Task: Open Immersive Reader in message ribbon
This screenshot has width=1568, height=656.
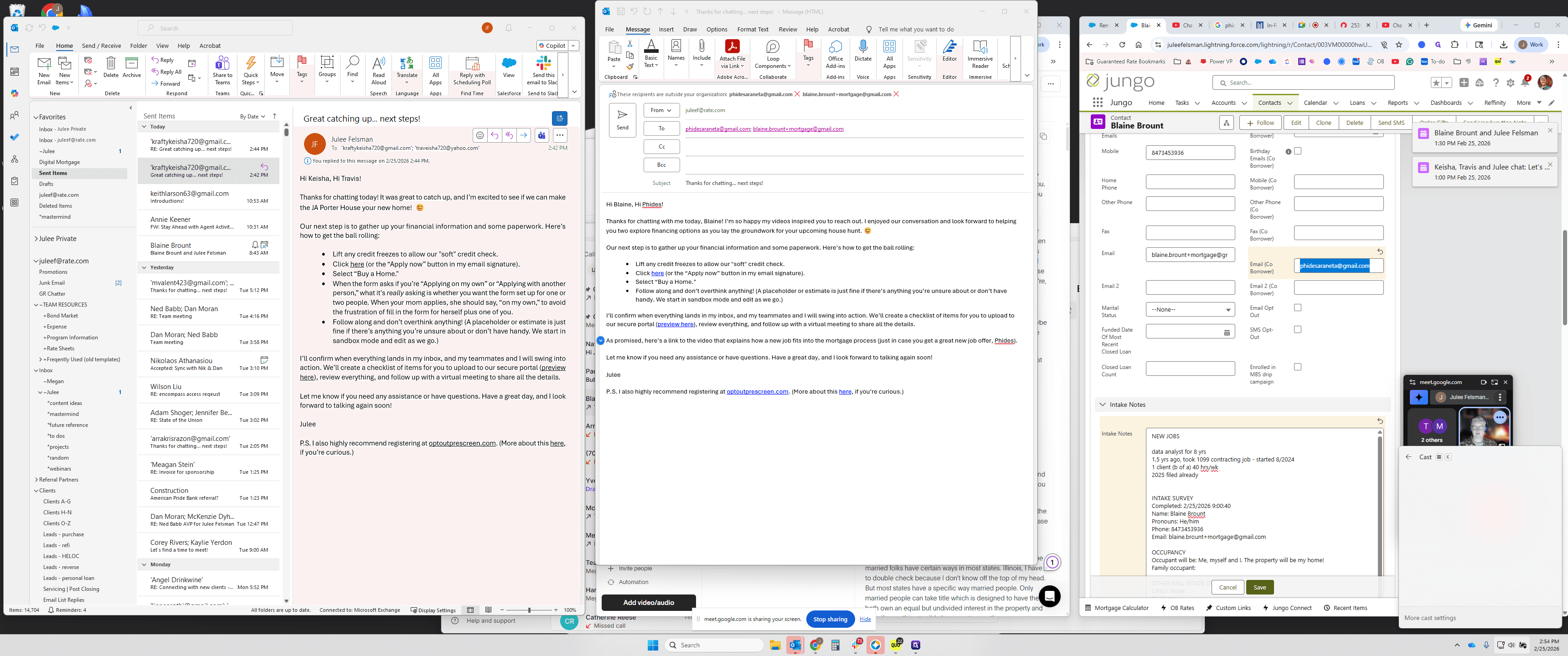Action: click(x=980, y=54)
